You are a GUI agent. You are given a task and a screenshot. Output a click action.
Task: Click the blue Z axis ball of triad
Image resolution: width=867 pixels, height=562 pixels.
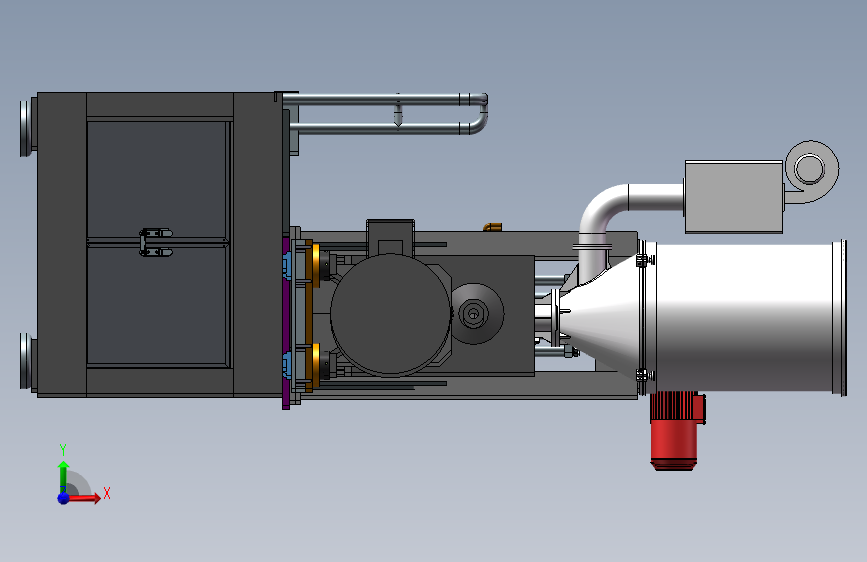coord(63,498)
